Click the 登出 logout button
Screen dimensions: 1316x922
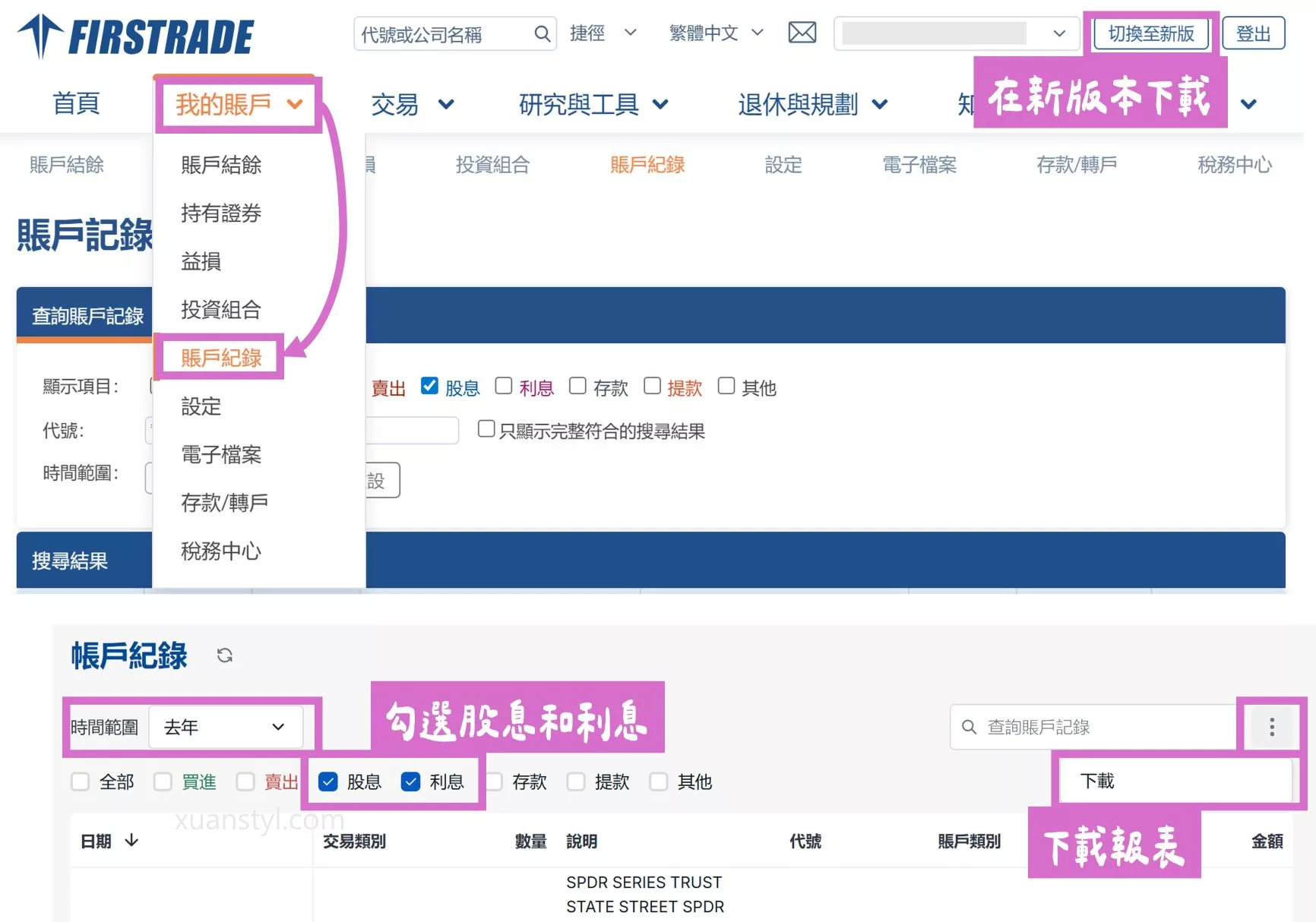1254,33
